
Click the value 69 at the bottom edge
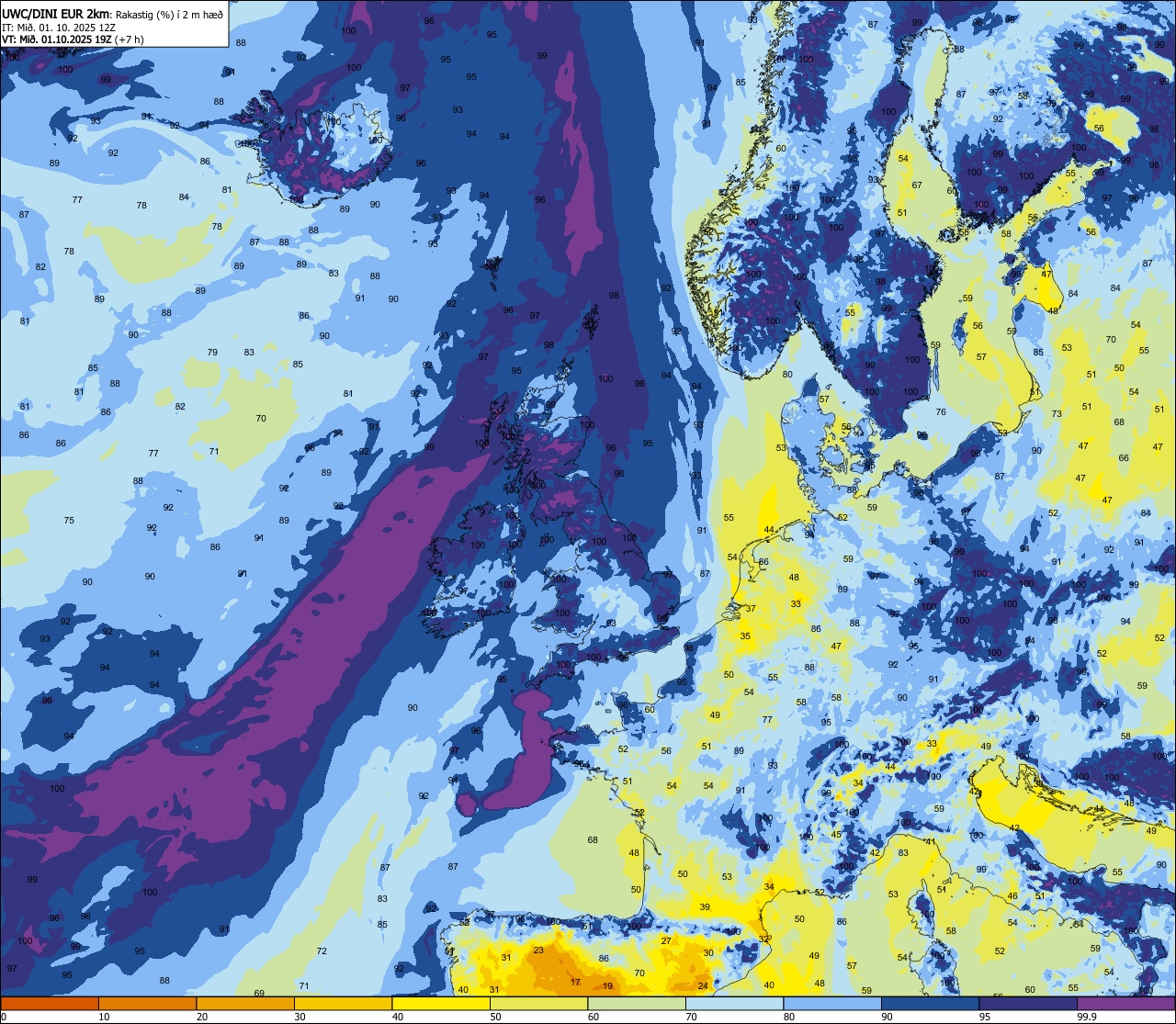[x=259, y=993]
